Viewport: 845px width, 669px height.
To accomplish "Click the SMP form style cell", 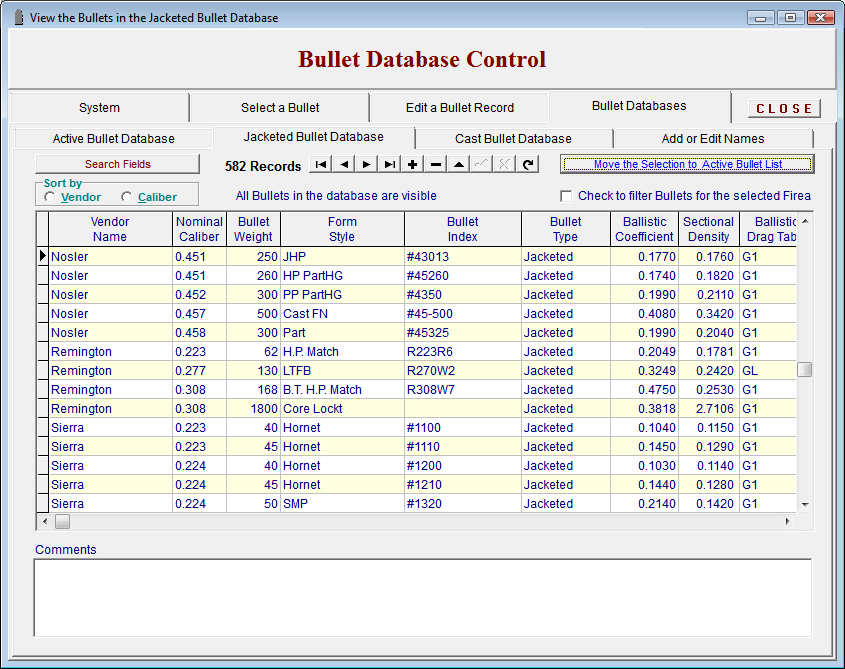I will [x=342, y=504].
